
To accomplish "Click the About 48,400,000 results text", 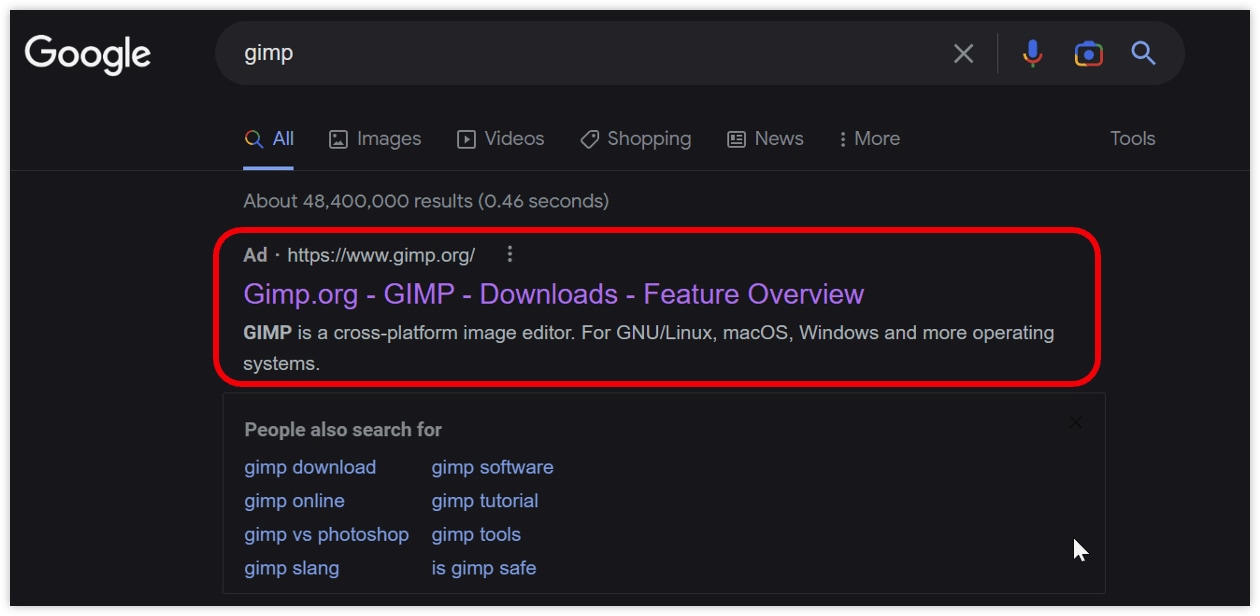I will click(426, 201).
